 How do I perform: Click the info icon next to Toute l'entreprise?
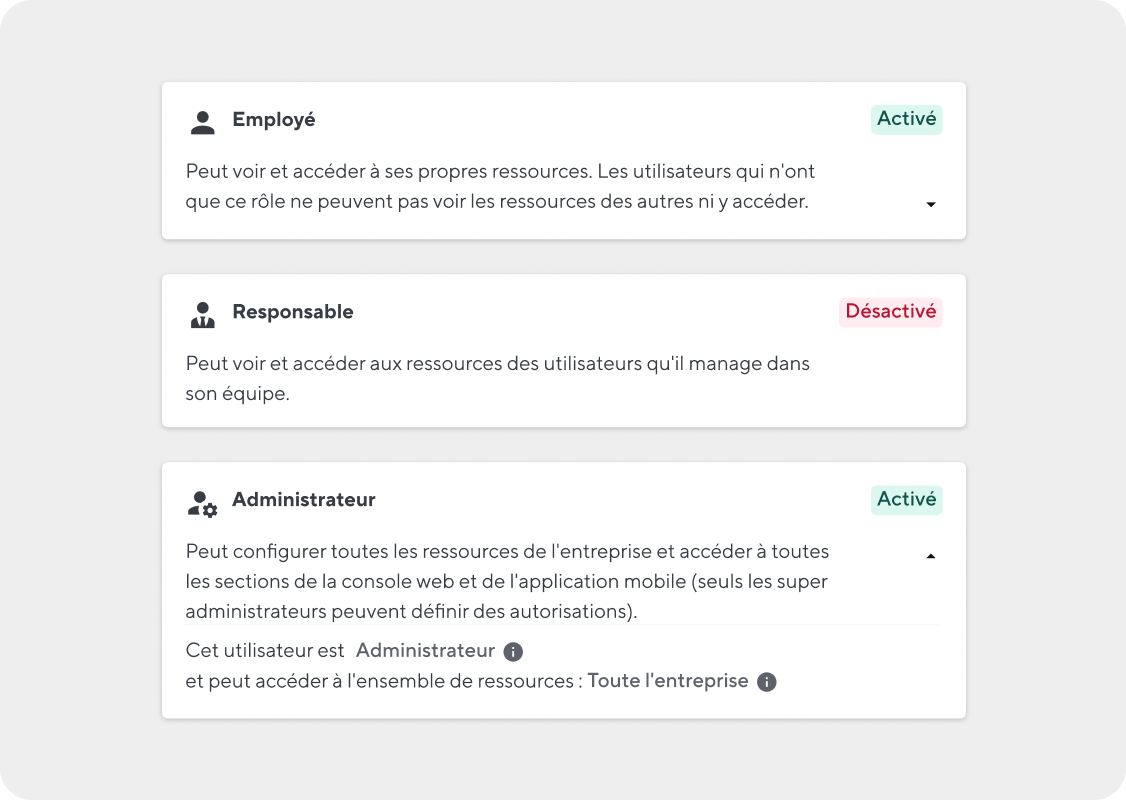[766, 682]
